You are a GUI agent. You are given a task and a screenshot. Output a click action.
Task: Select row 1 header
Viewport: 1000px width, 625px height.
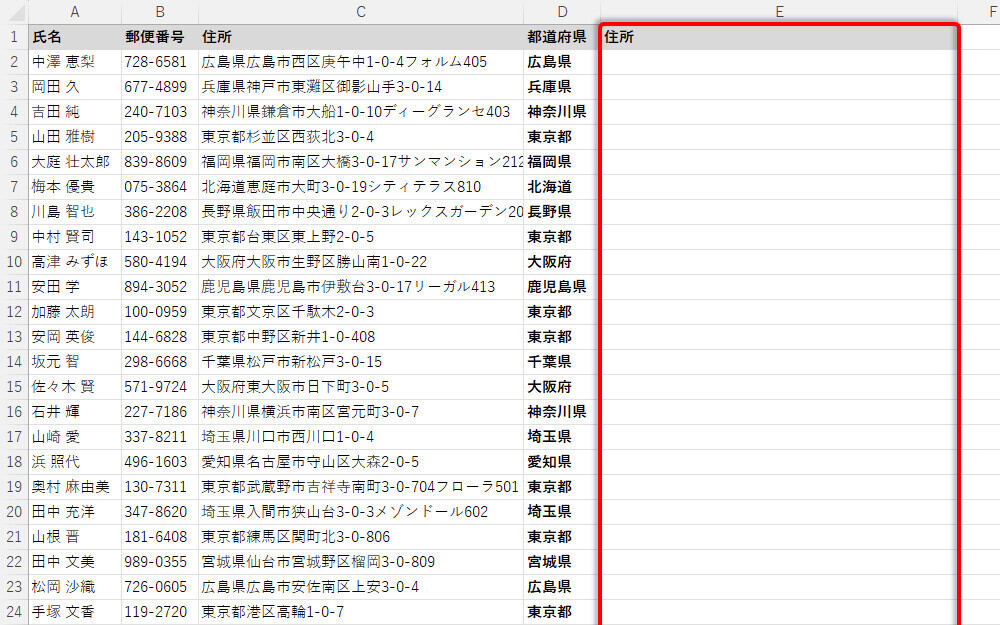click(x=14, y=37)
